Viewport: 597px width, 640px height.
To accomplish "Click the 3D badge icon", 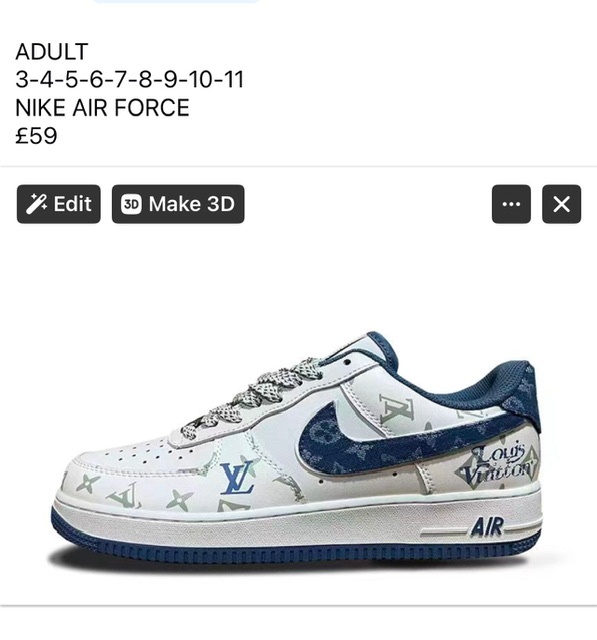I will click(x=131, y=204).
